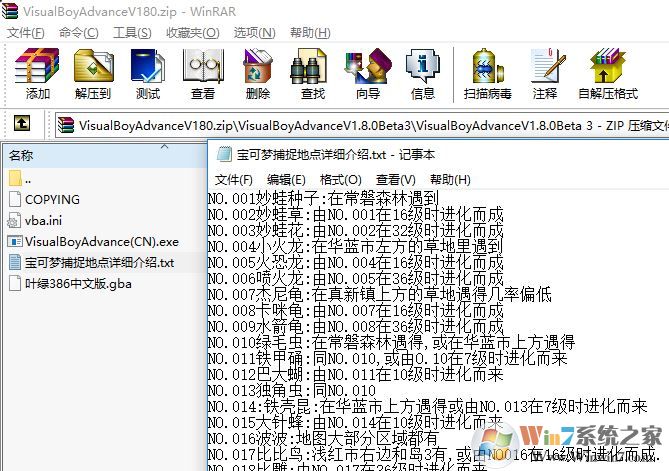Click the WinRAR title bar app icon

click(x=9, y=11)
